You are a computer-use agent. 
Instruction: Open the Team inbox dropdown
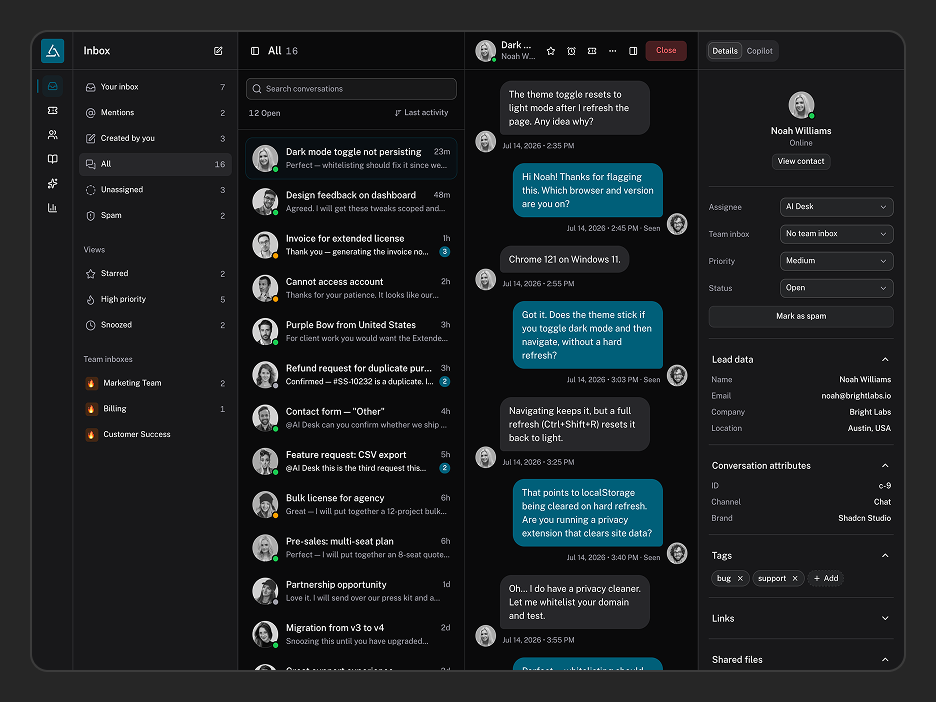pos(836,234)
